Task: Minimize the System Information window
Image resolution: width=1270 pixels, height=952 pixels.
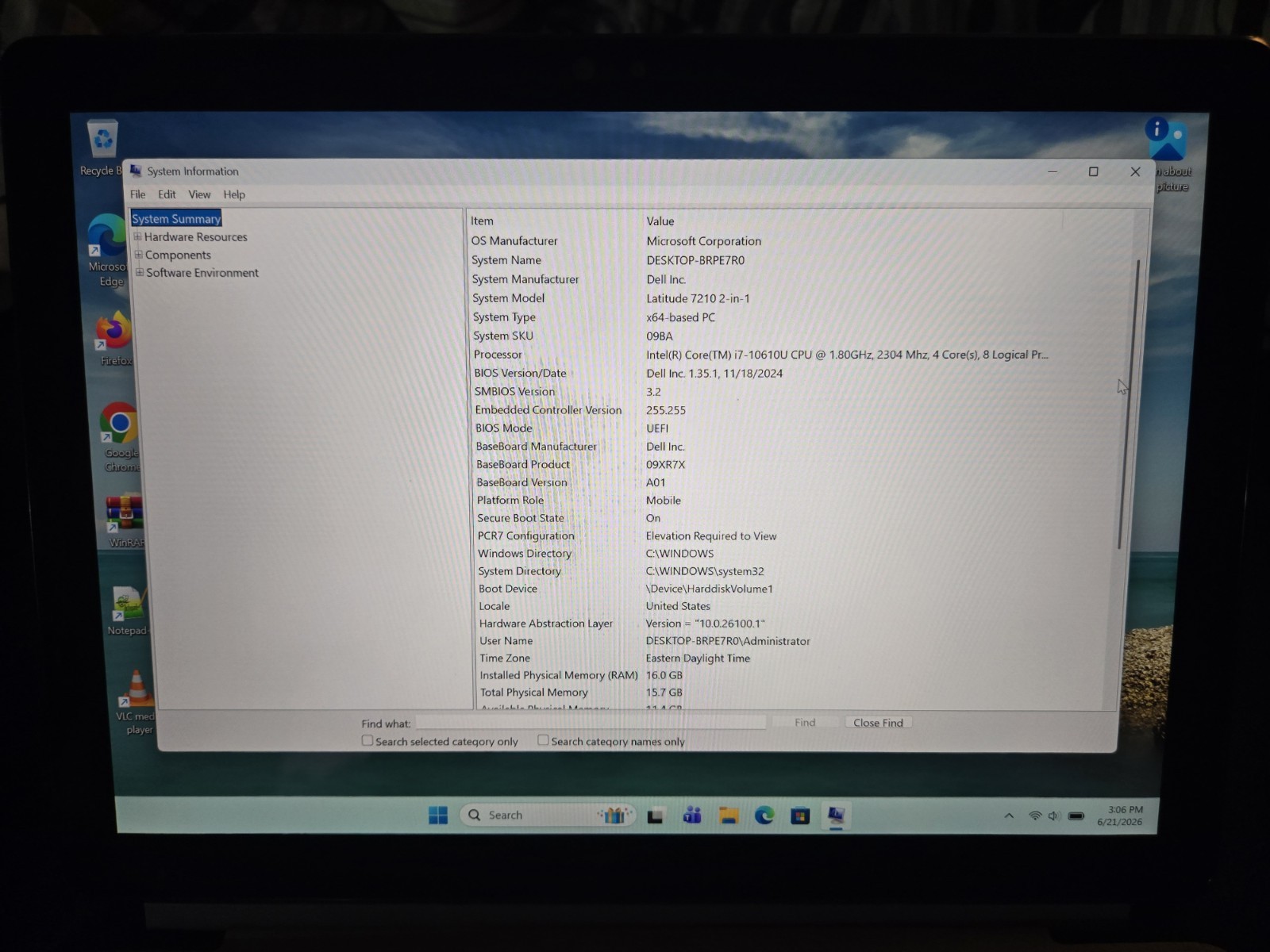Action: pyautogui.click(x=1053, y=171)
